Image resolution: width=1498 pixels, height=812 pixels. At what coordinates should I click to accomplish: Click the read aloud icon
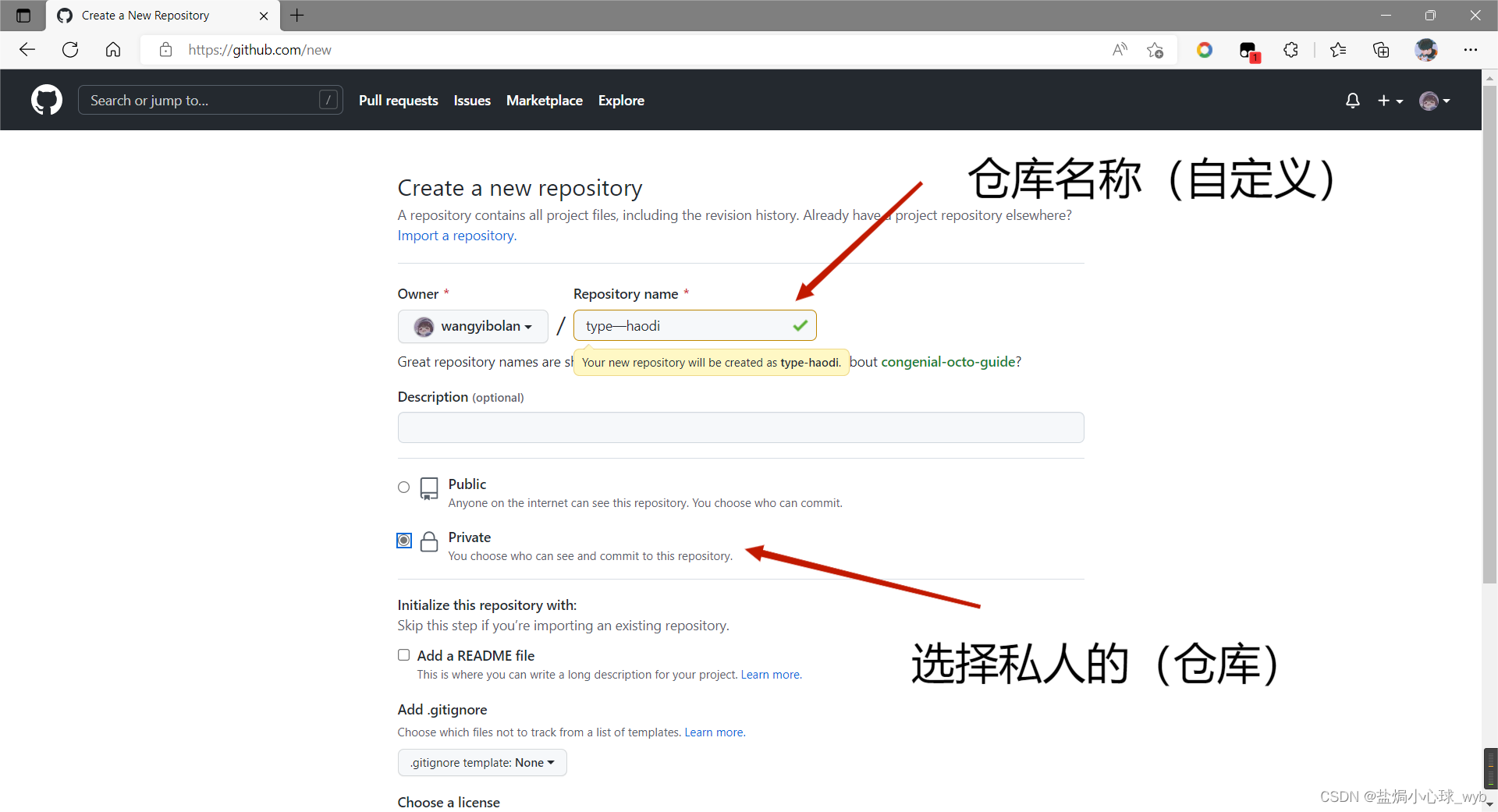[x=1120, y=50]
